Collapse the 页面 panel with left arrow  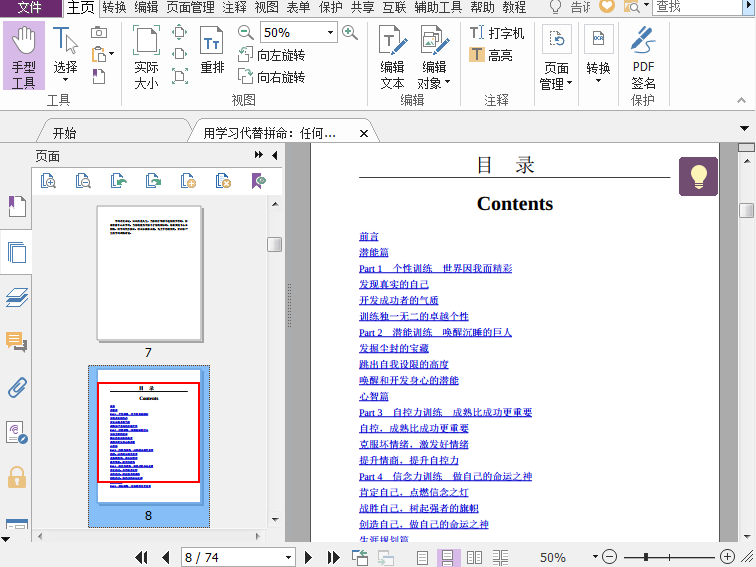274,155
